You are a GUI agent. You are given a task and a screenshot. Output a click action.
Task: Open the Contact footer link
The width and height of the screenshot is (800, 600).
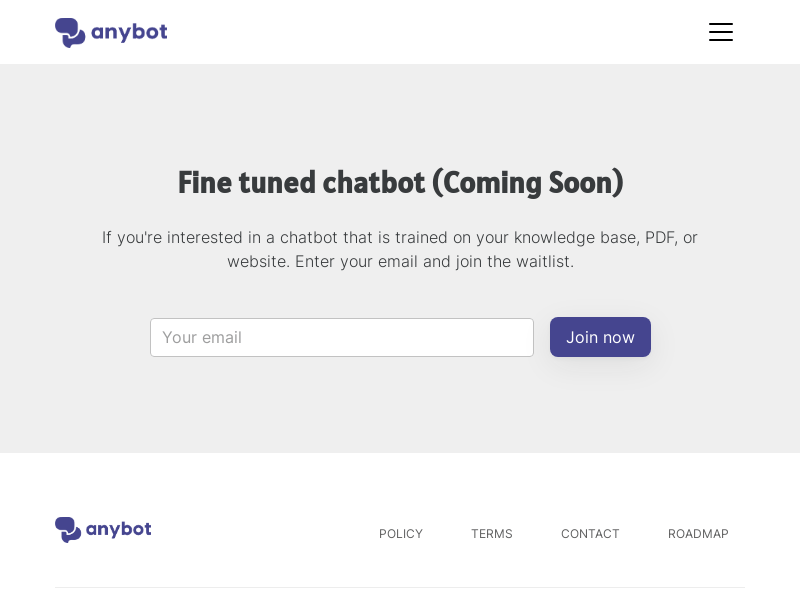[590, 534]
